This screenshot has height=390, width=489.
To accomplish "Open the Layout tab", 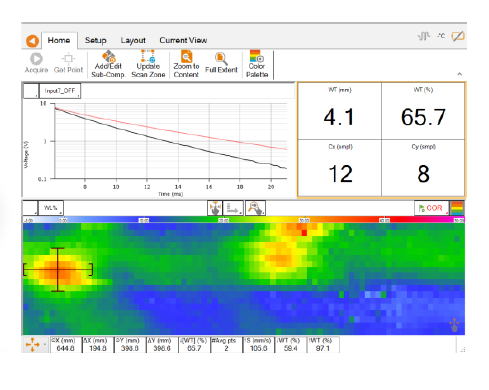I will click(133, 40).
